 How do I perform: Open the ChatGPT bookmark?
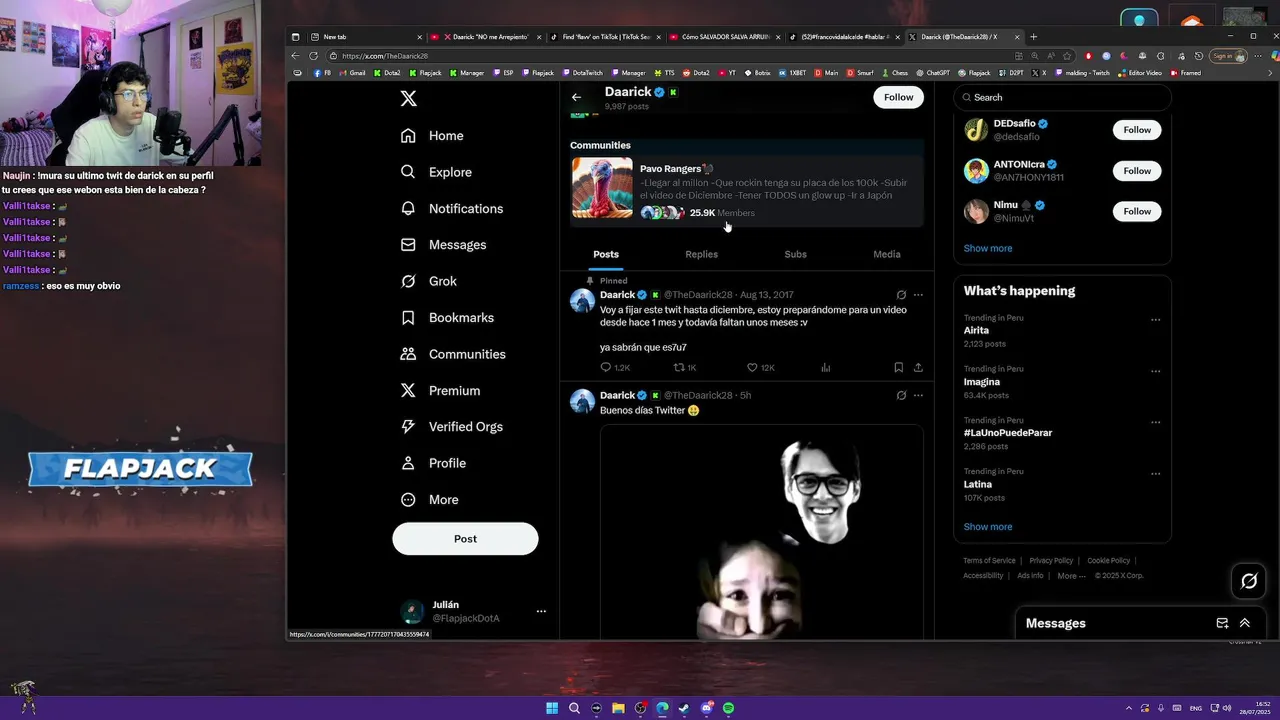click(933, 73)
